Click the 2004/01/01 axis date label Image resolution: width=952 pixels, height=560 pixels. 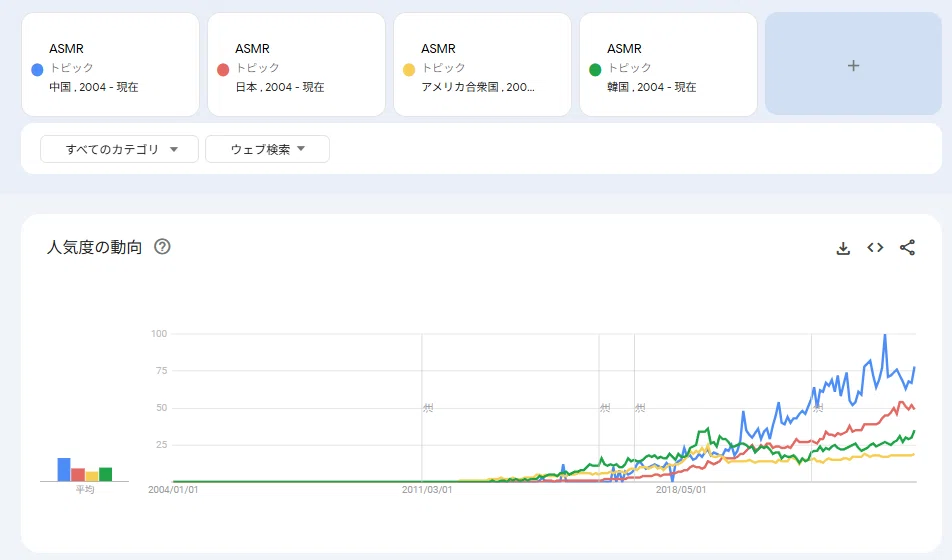pyautogui.click(x=173, y=490)
